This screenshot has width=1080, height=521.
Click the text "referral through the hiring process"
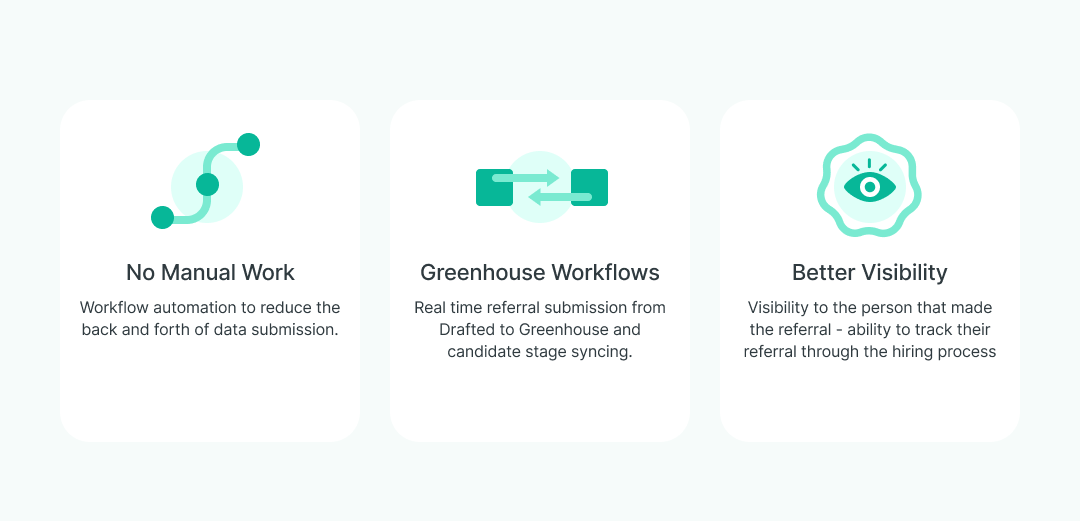[x=869, y=351]
